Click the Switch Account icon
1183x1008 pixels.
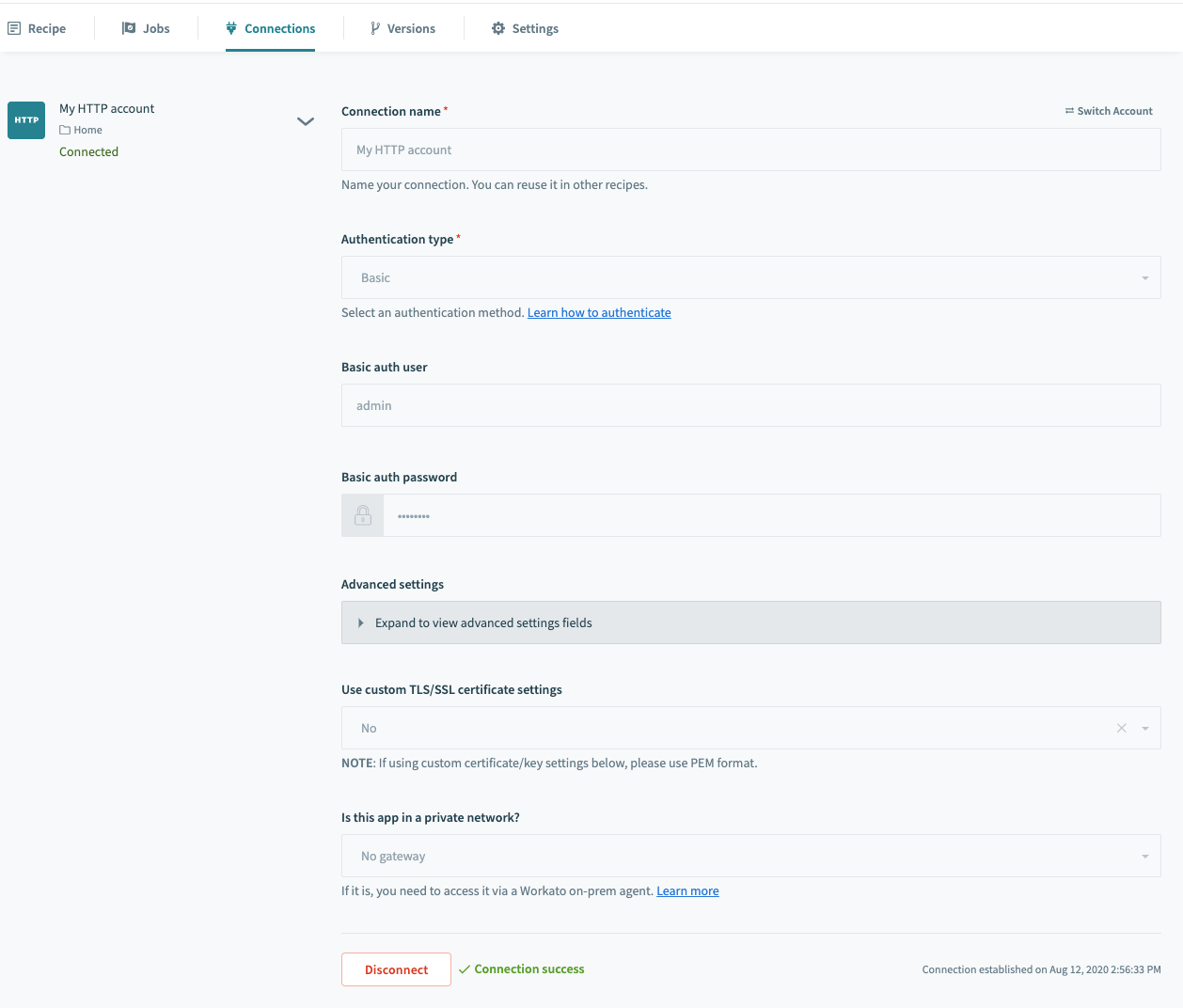1069,110
